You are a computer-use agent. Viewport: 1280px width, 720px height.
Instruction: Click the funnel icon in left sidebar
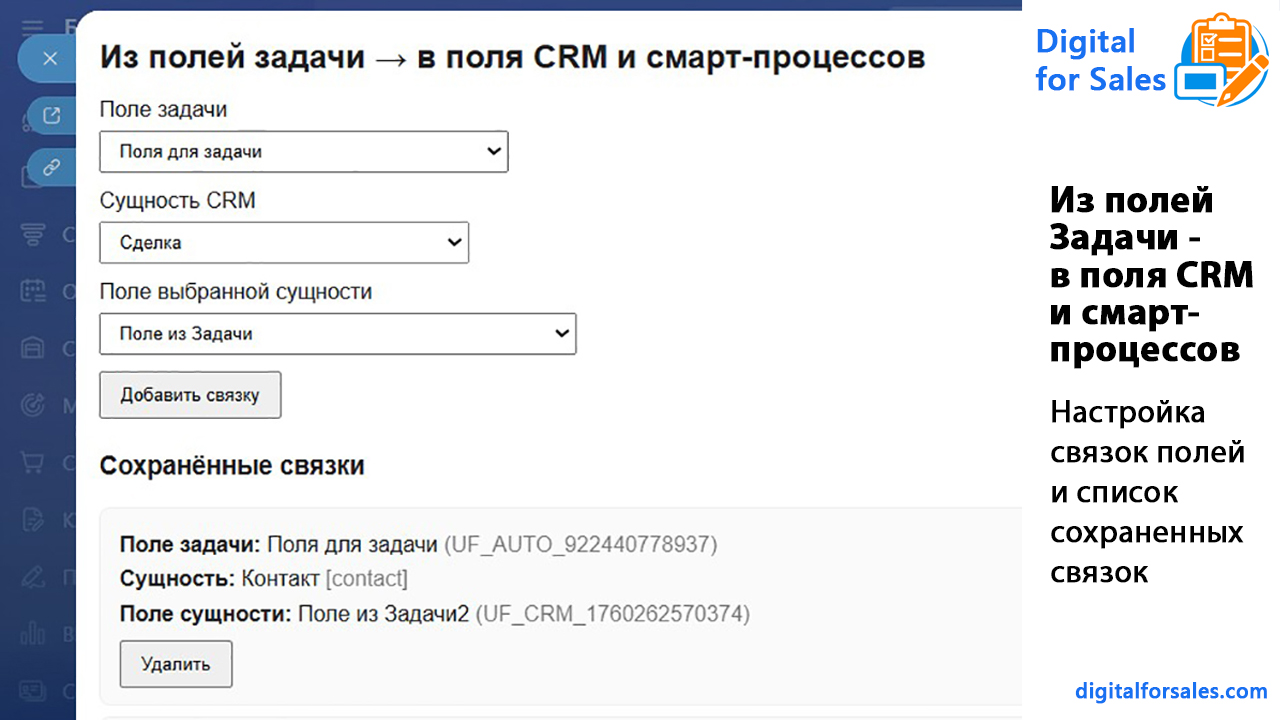point(33,235)
